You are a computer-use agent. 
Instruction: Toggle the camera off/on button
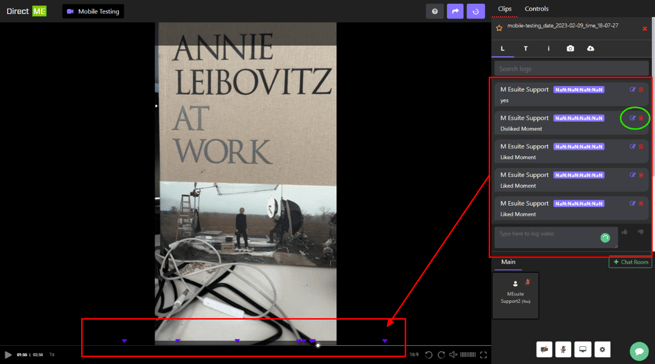tap(544, 349)
